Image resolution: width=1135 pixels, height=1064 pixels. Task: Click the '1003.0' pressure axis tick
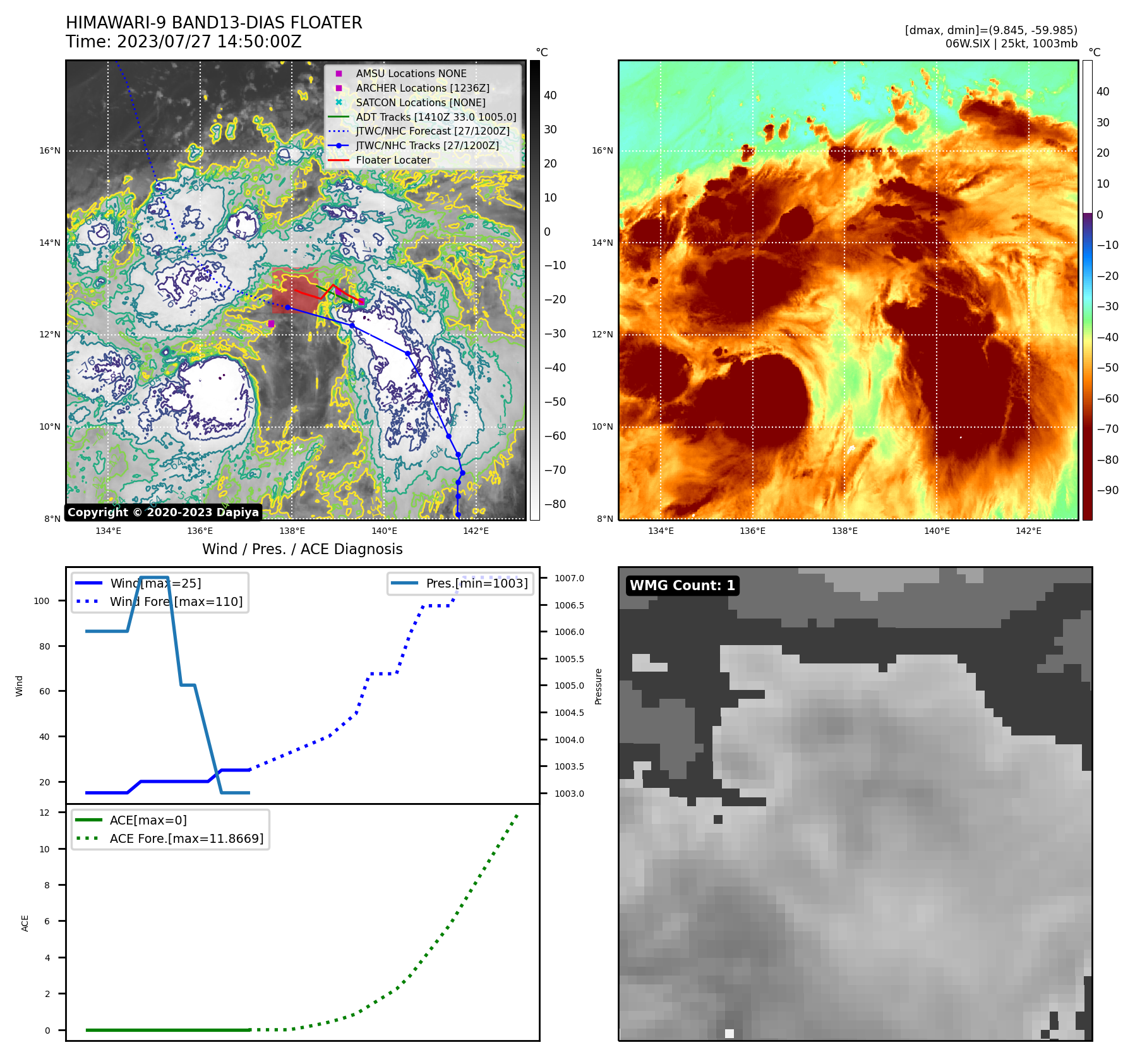pos(570,794)
